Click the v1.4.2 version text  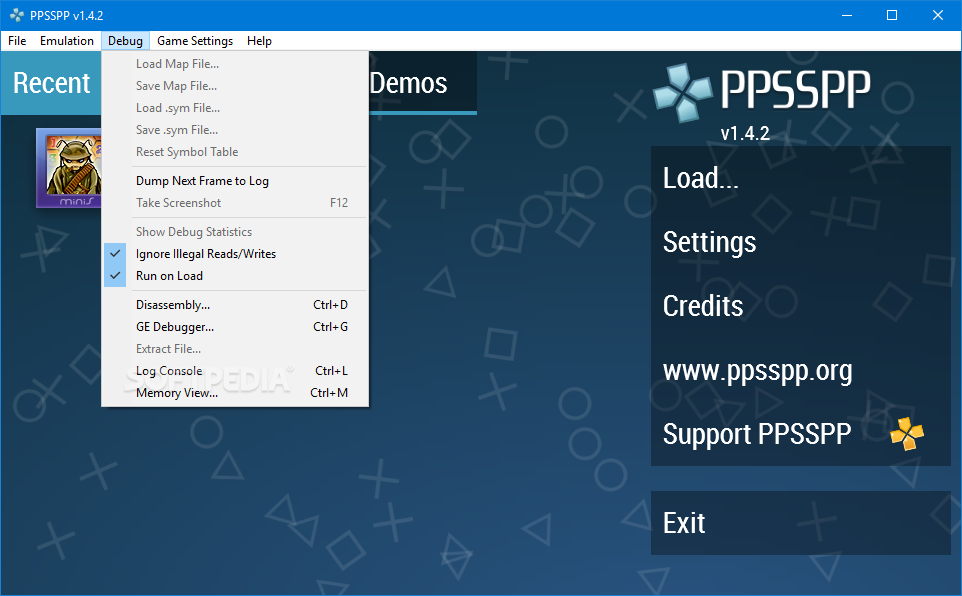(x=745, y=133)
